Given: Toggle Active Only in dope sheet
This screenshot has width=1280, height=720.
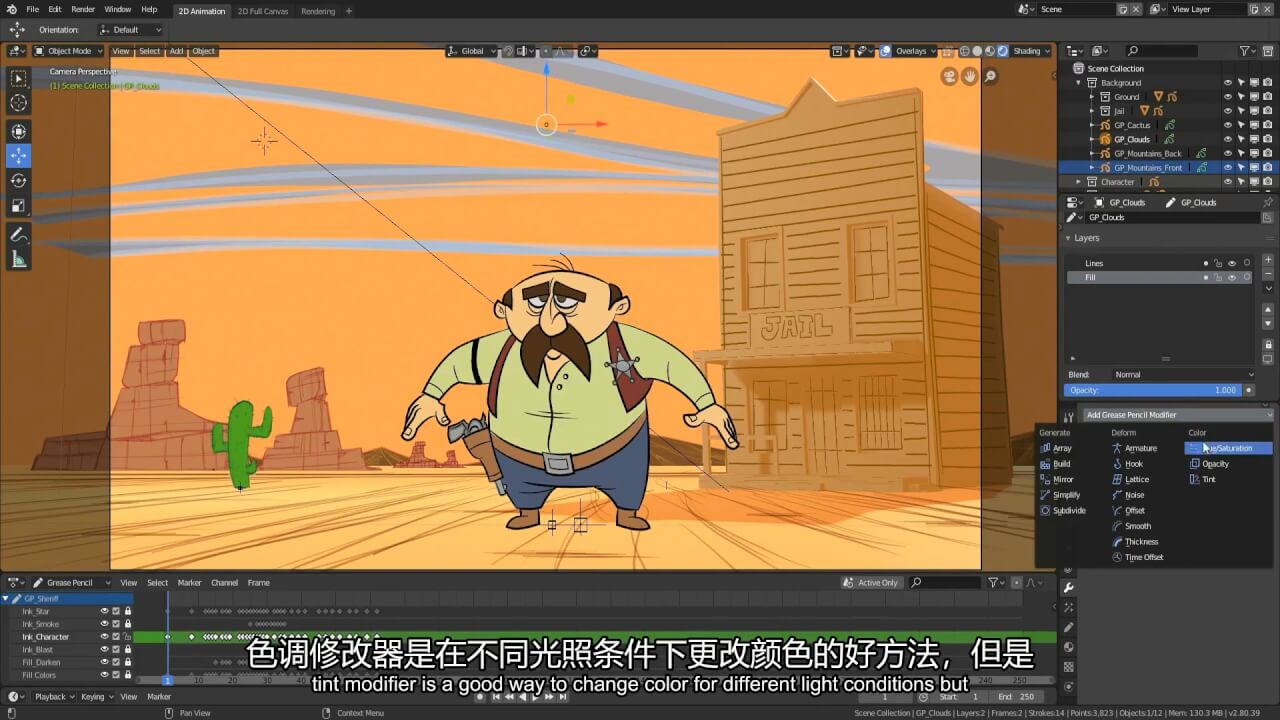Looking at the screenshot, I should click(x=871, y=582).
